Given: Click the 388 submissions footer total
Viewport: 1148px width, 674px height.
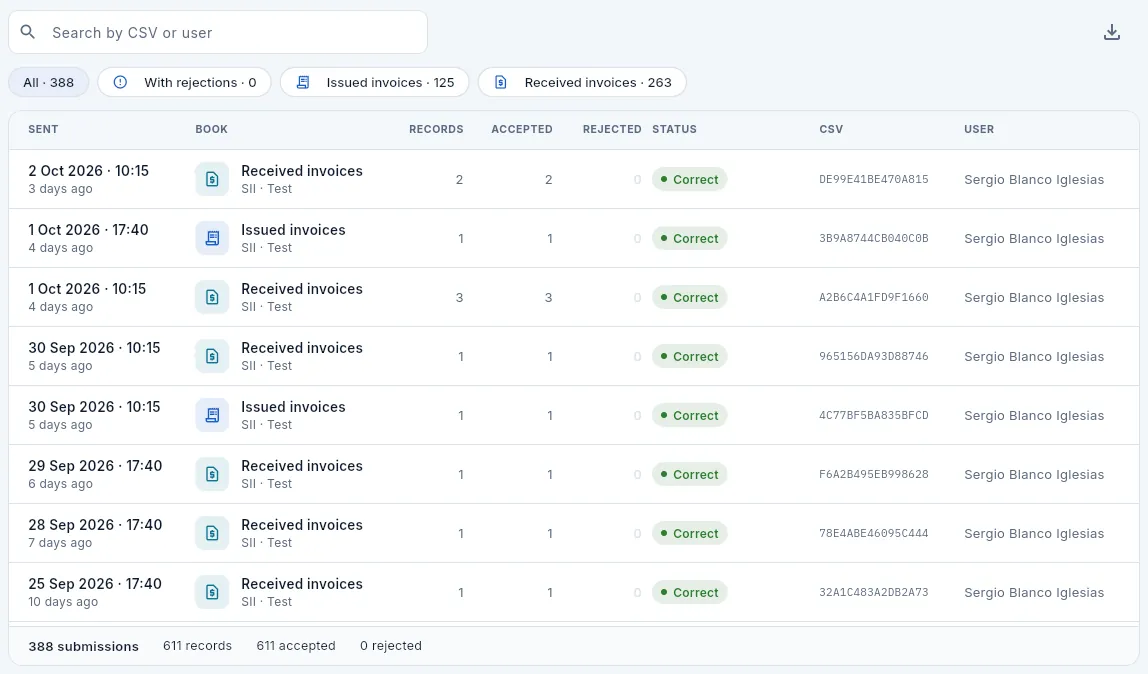Looking at the screenshot, I should coord(83,646).
